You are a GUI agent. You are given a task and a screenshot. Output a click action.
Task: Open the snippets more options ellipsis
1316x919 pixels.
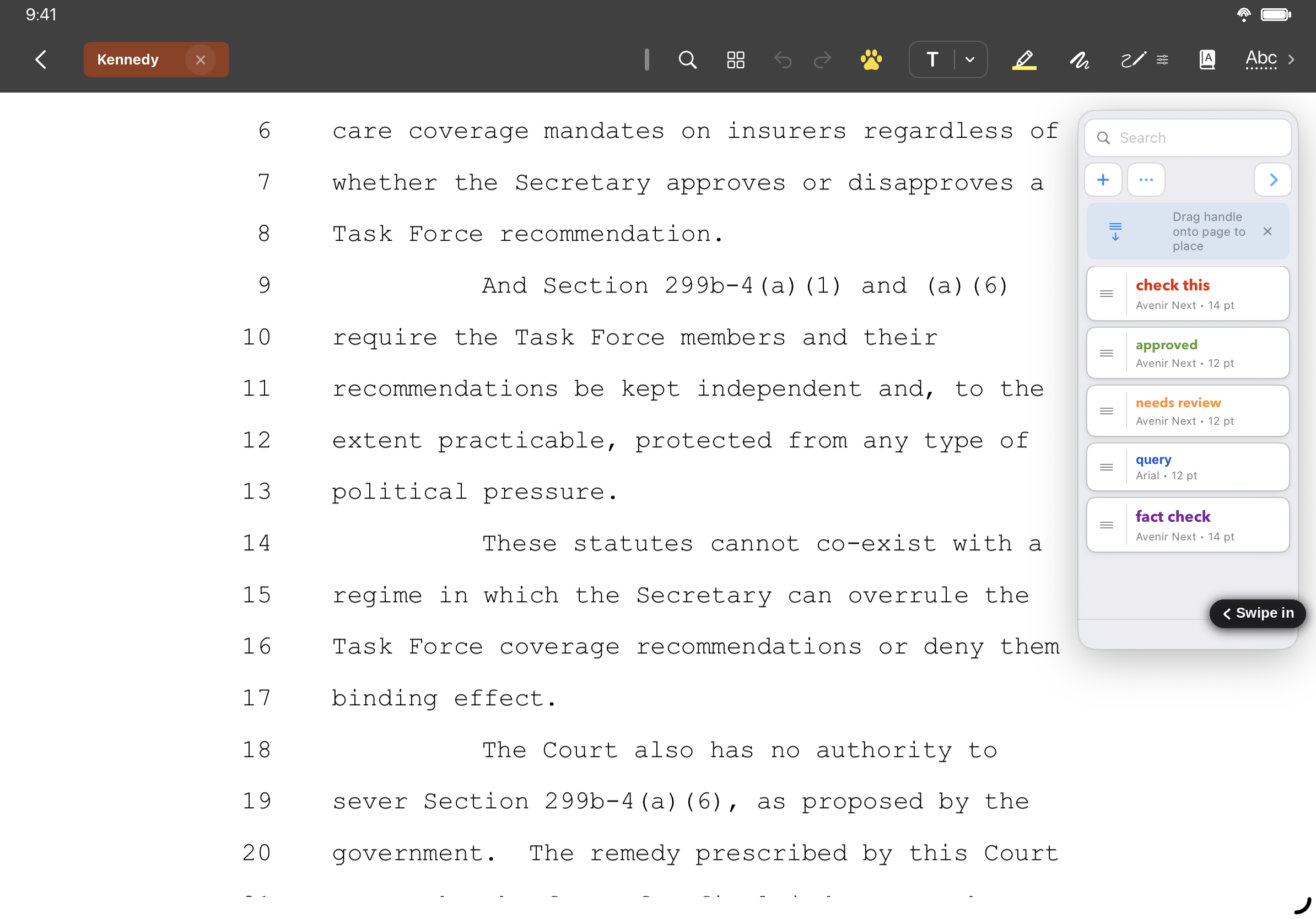[1146, 180]
